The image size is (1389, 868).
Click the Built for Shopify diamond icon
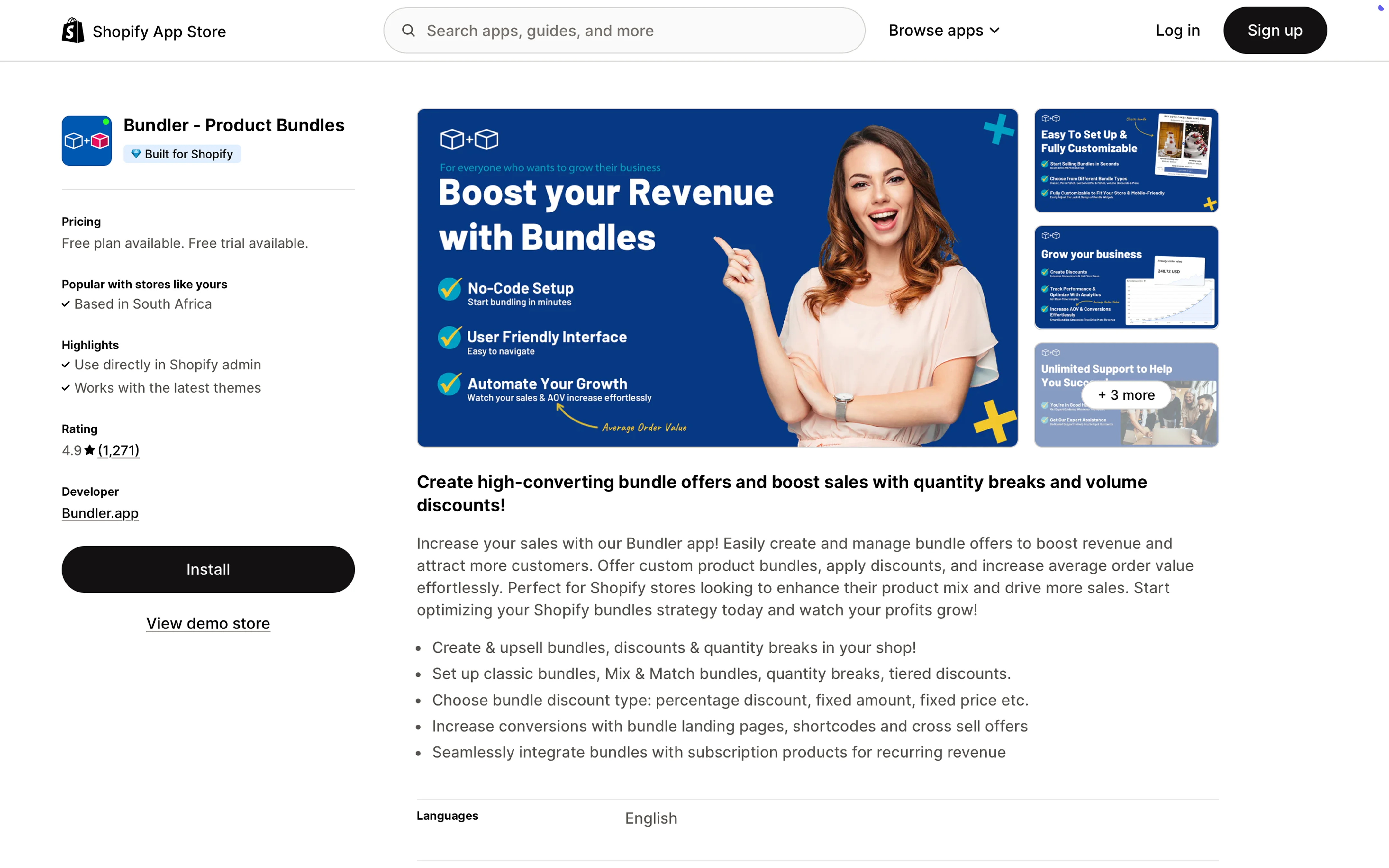136,154
